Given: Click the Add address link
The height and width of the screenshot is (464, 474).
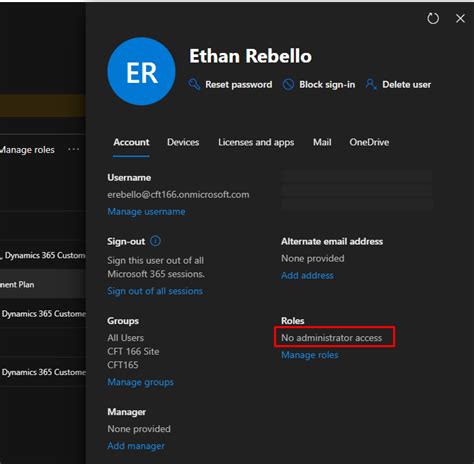Looking at the screenshot, I should pyautogui.click(x=307, y=276).
